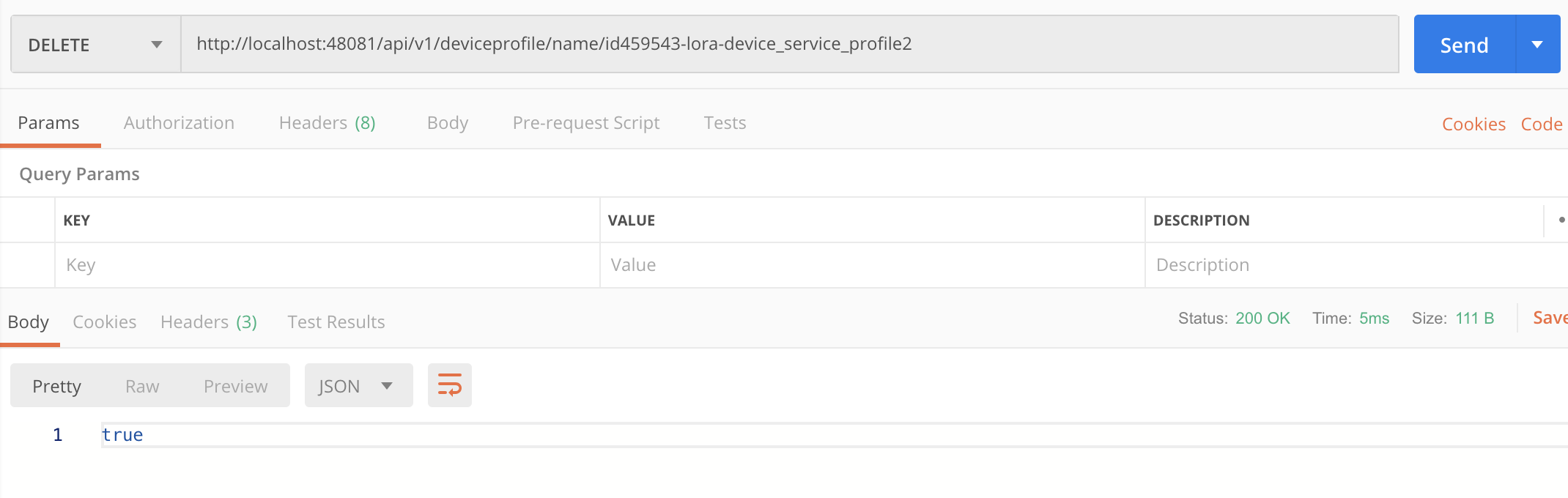
Task: Click the Code link
Action: pyautogui.click(x=1542, y=124)
